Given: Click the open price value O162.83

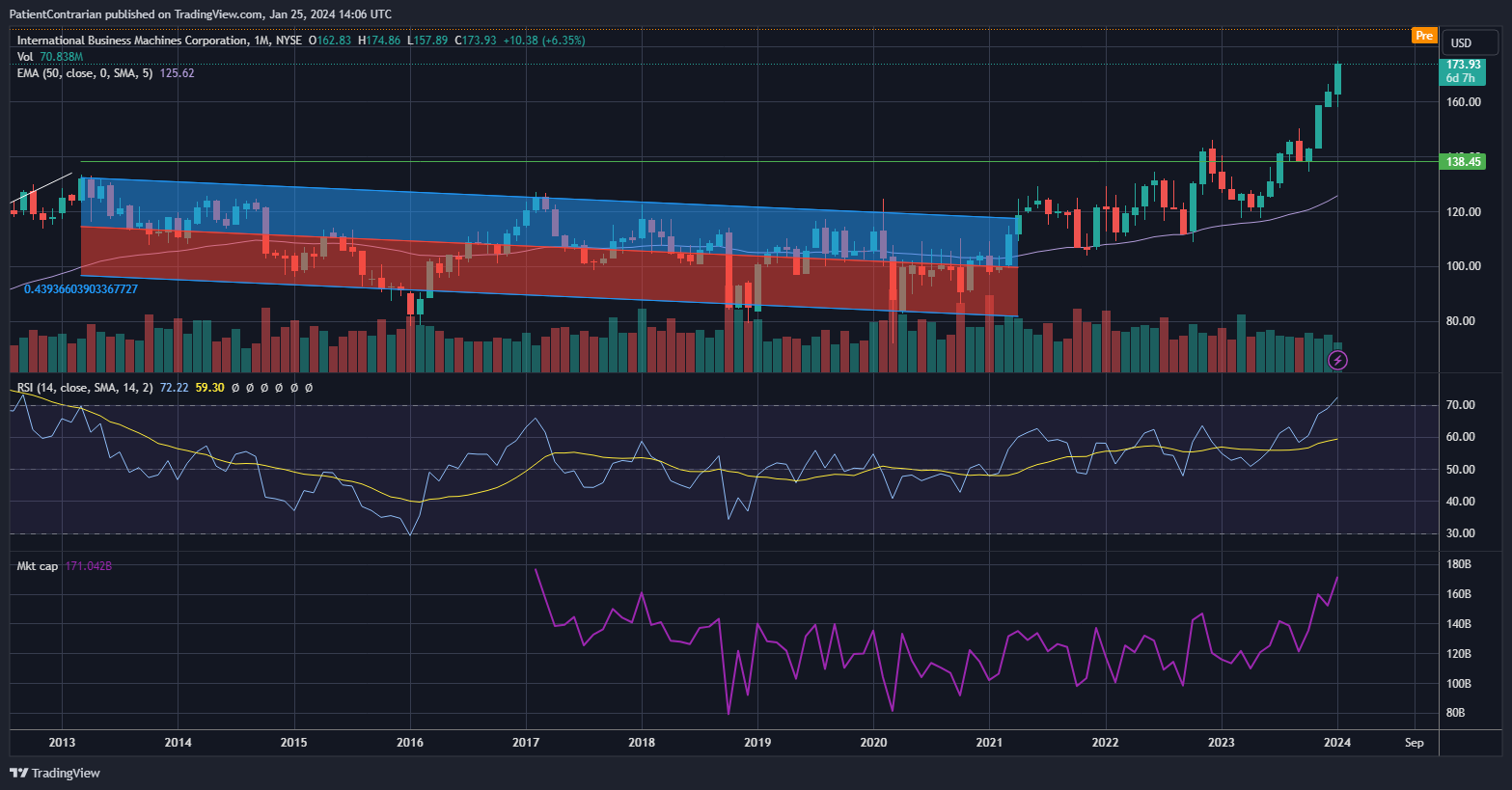Looking at the screenshot, I should click(330, 41).
